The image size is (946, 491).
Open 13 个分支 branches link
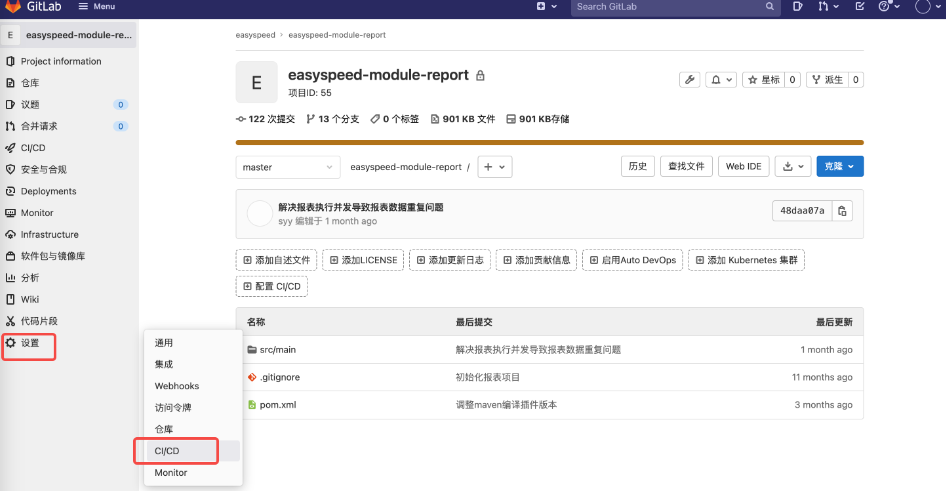click(x=332, y=119)
